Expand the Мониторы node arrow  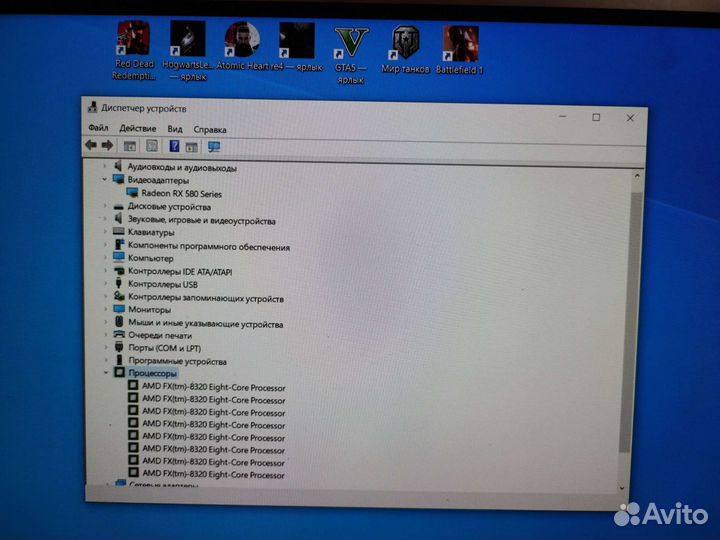pyautogui.click(x=106, y=309)
